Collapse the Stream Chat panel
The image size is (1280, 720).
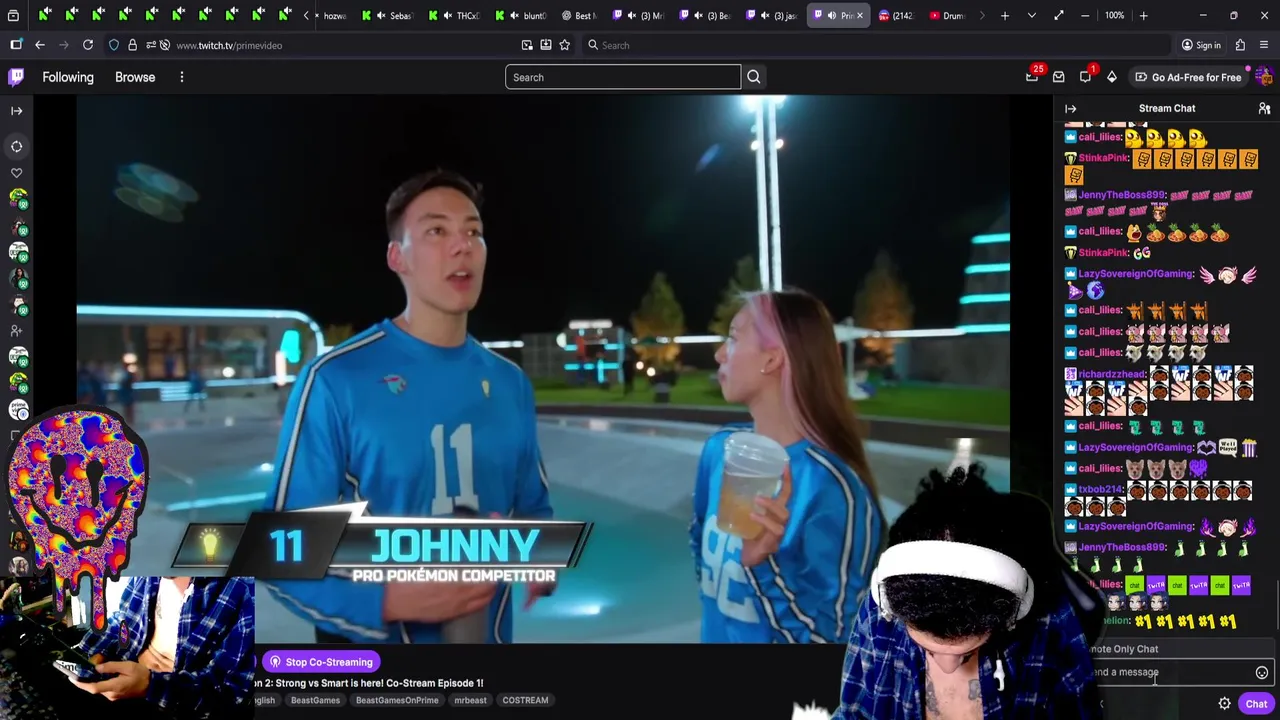pyautogui.click(x=1070, y=108)
